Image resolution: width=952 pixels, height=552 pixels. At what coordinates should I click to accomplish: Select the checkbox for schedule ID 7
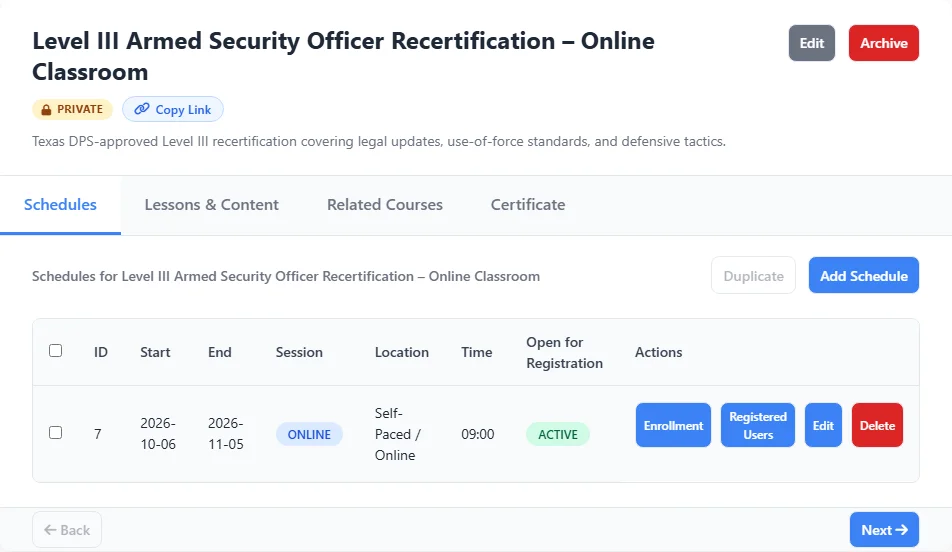pos(55,432)
